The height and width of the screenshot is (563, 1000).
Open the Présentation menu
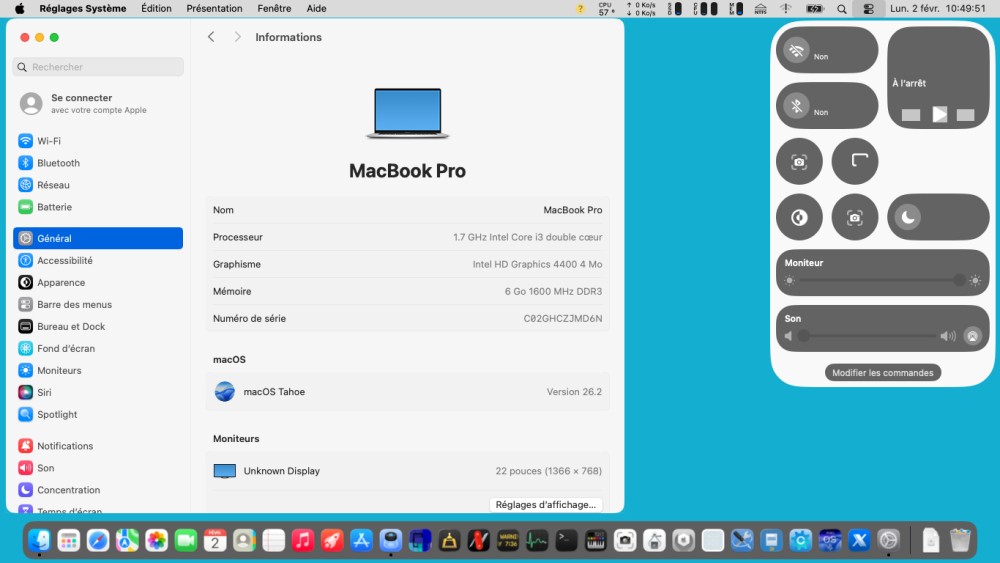(214, 8)
